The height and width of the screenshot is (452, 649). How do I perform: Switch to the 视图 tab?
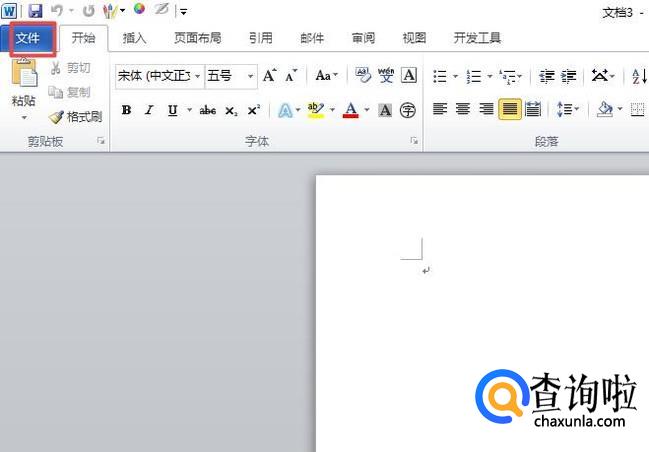click(414, 38)
